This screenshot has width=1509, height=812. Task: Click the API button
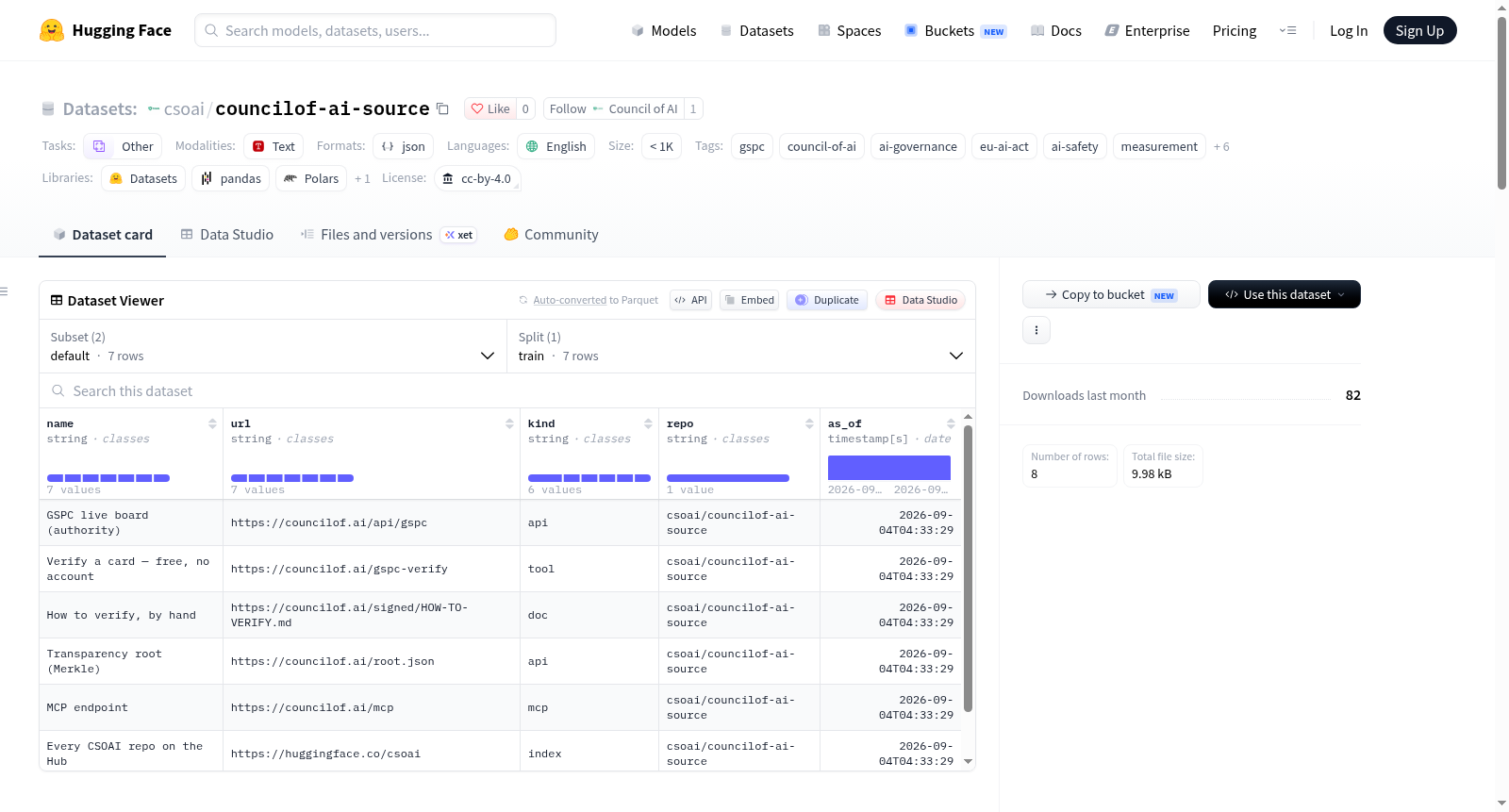coord(690,300)
